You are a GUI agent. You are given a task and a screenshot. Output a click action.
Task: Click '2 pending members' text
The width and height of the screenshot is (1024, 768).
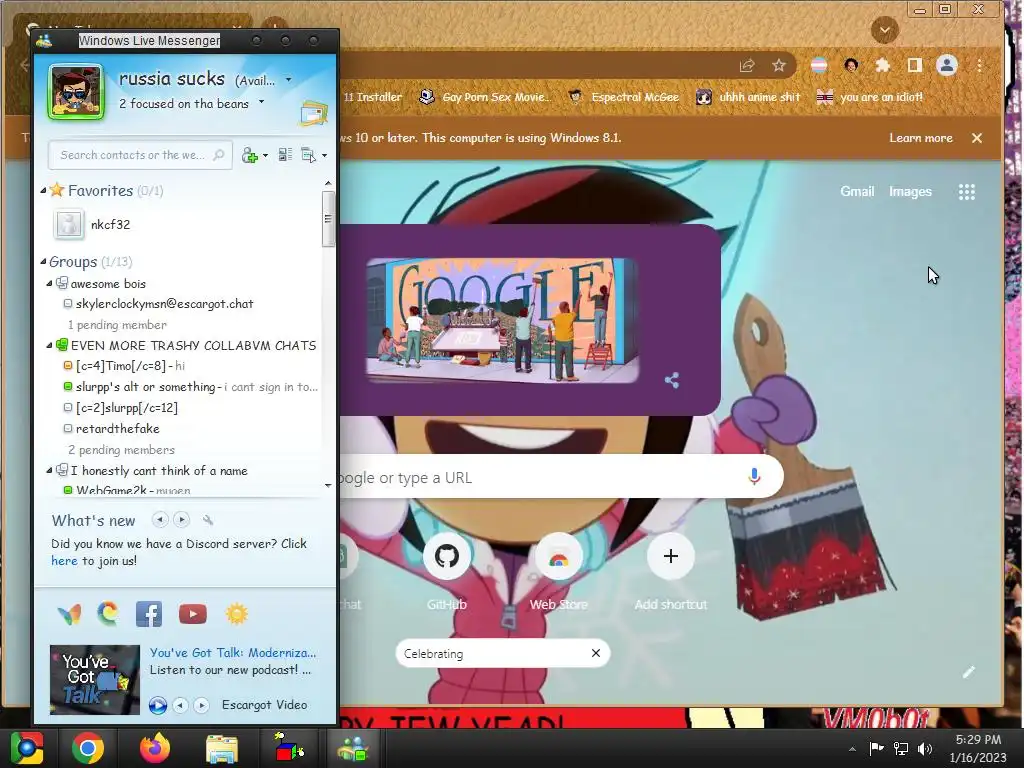coord(121,450)
